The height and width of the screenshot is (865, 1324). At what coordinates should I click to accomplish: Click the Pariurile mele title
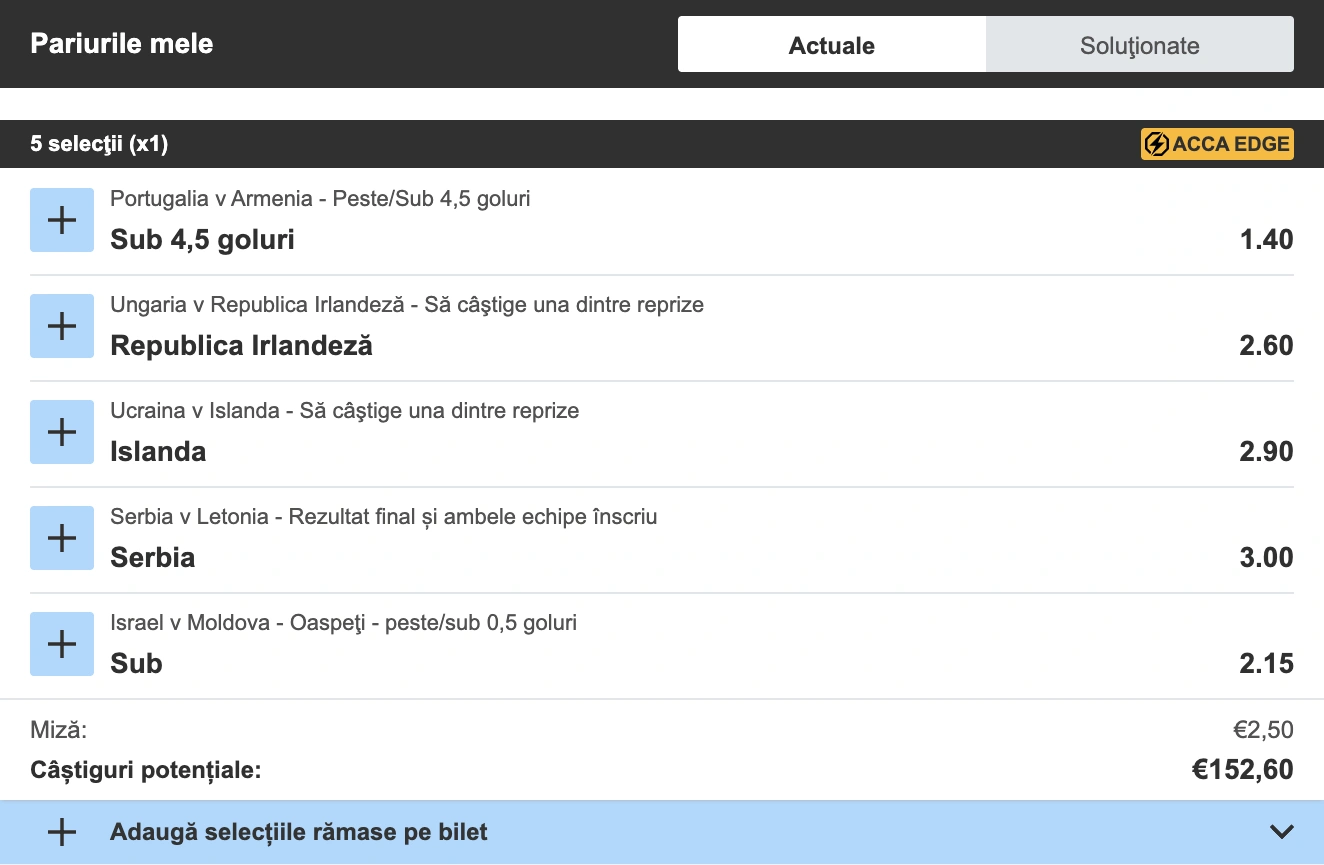(120, 43)
